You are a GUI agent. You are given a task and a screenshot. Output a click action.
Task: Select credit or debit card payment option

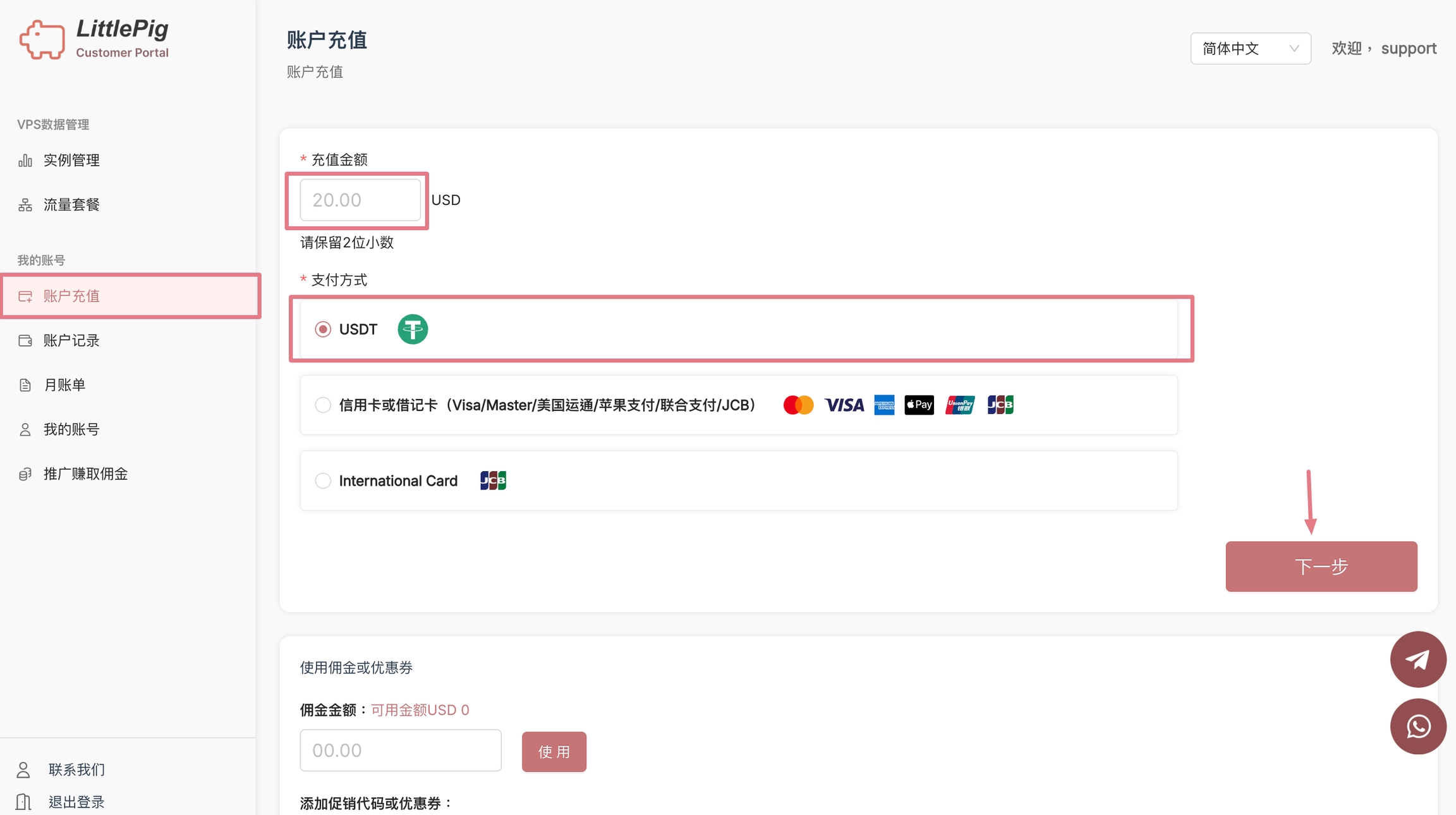point(323,405)
